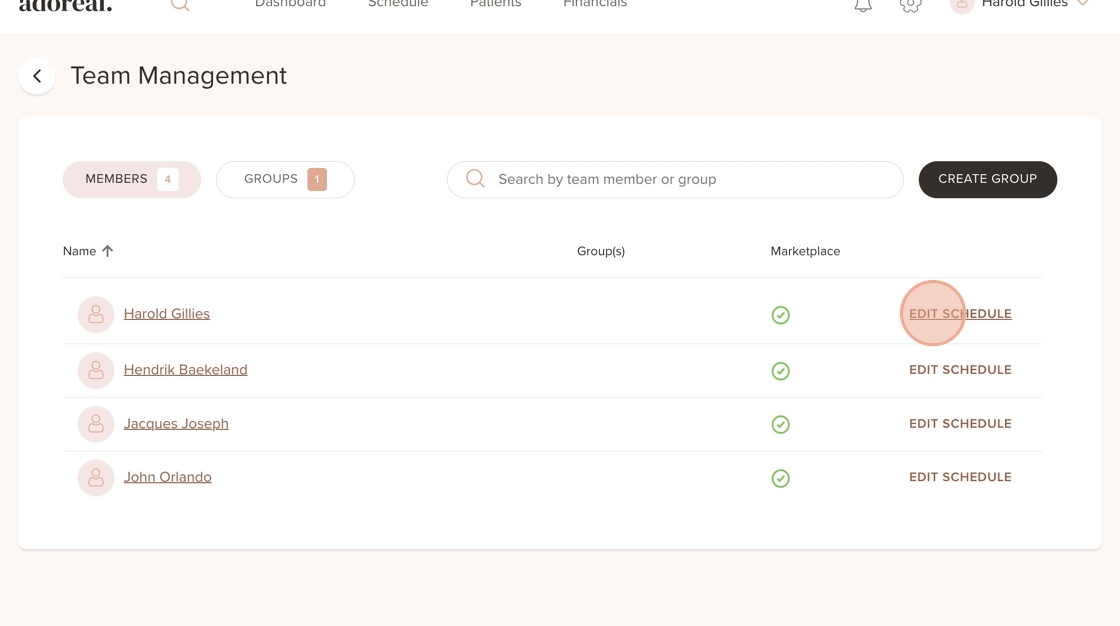The width and height of the screenshot is (1120, 626).
Task: Toggle Marketplace checkmark for John Orlando
Action: pyautogui.click(x=781, y=478)
